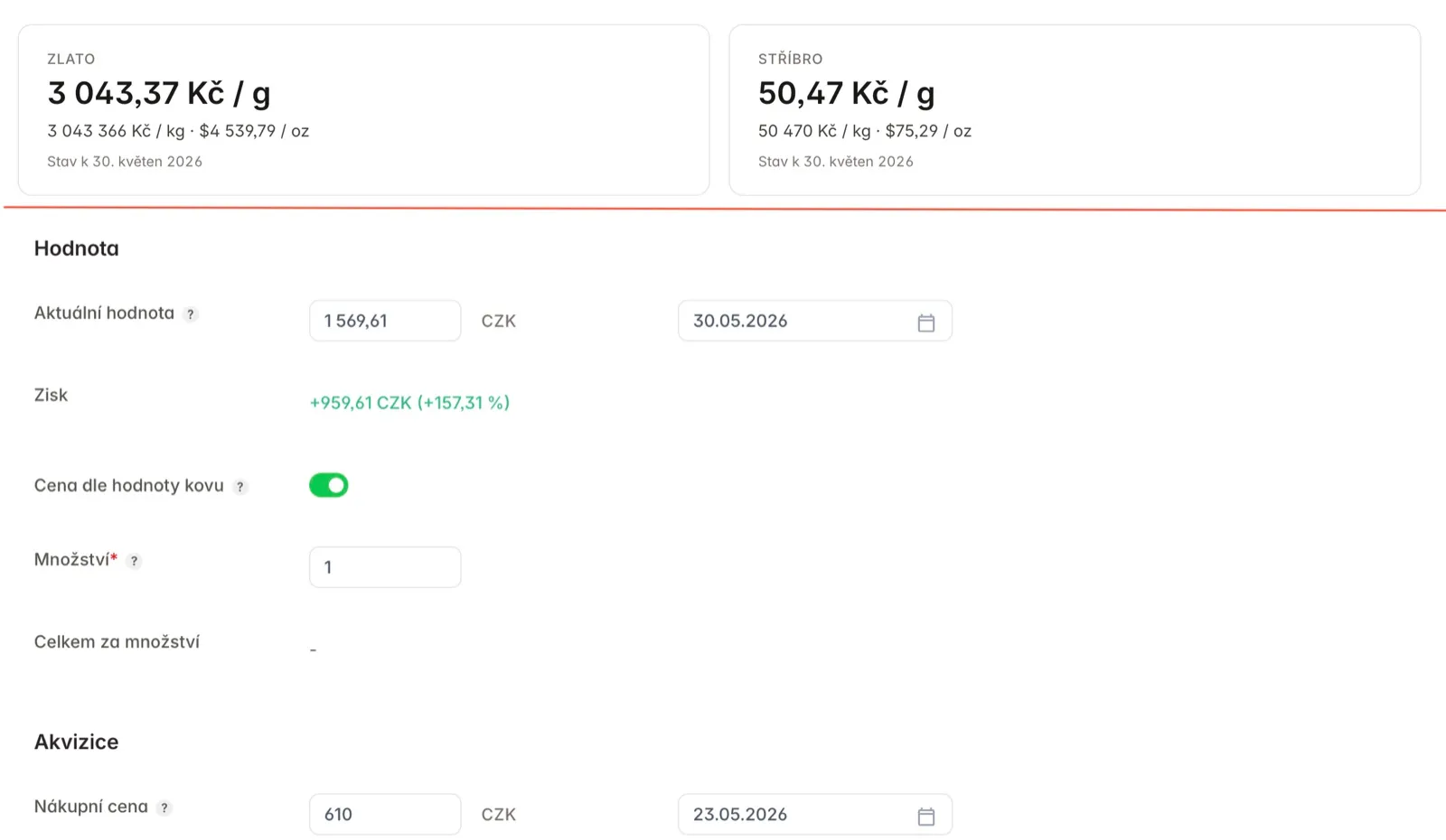Click the Zisk label

click(51, 395)
